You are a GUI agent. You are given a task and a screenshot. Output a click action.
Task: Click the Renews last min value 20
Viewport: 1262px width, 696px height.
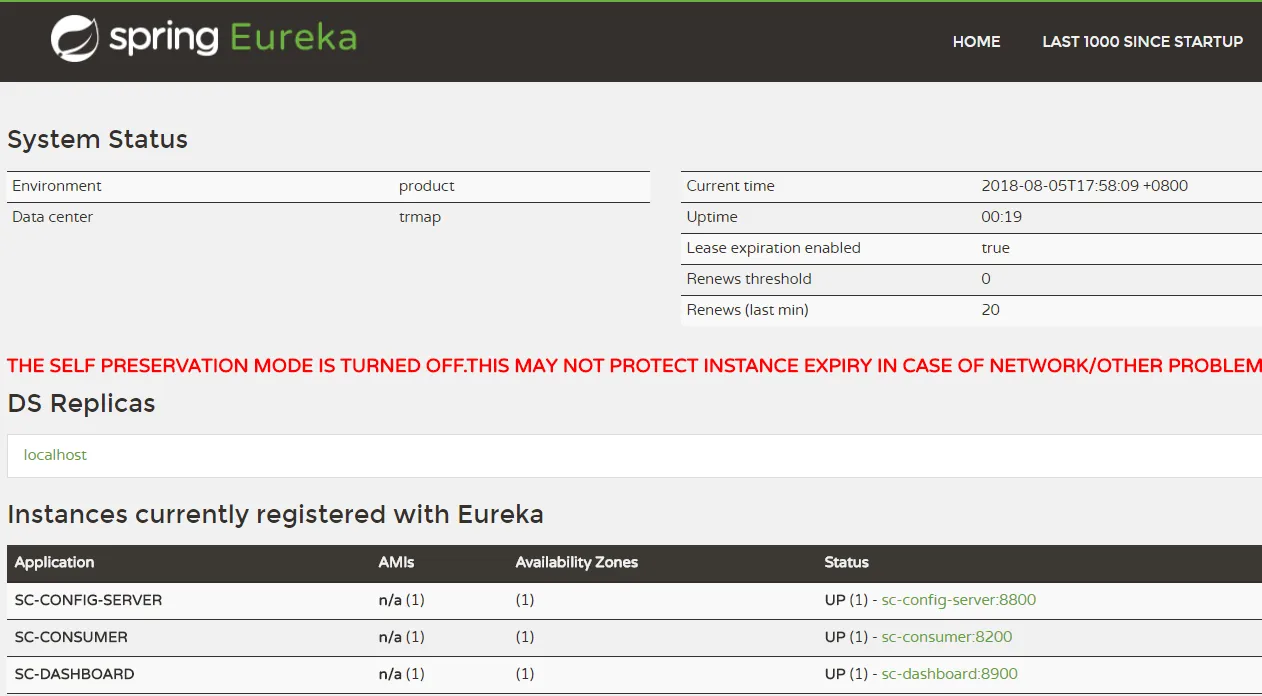991,310
